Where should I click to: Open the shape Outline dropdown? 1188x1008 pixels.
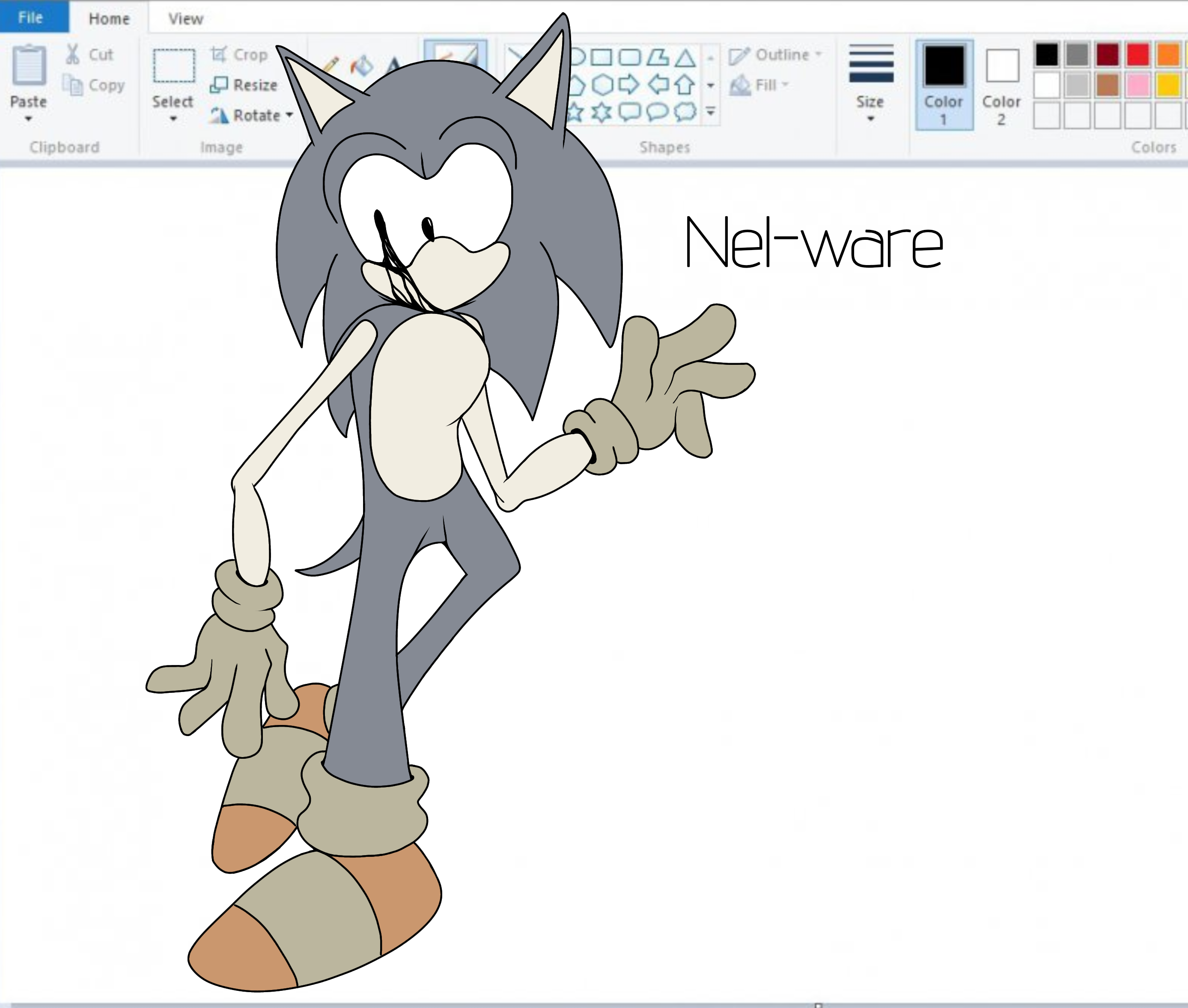pyautogui.click(x=776, y=55)
